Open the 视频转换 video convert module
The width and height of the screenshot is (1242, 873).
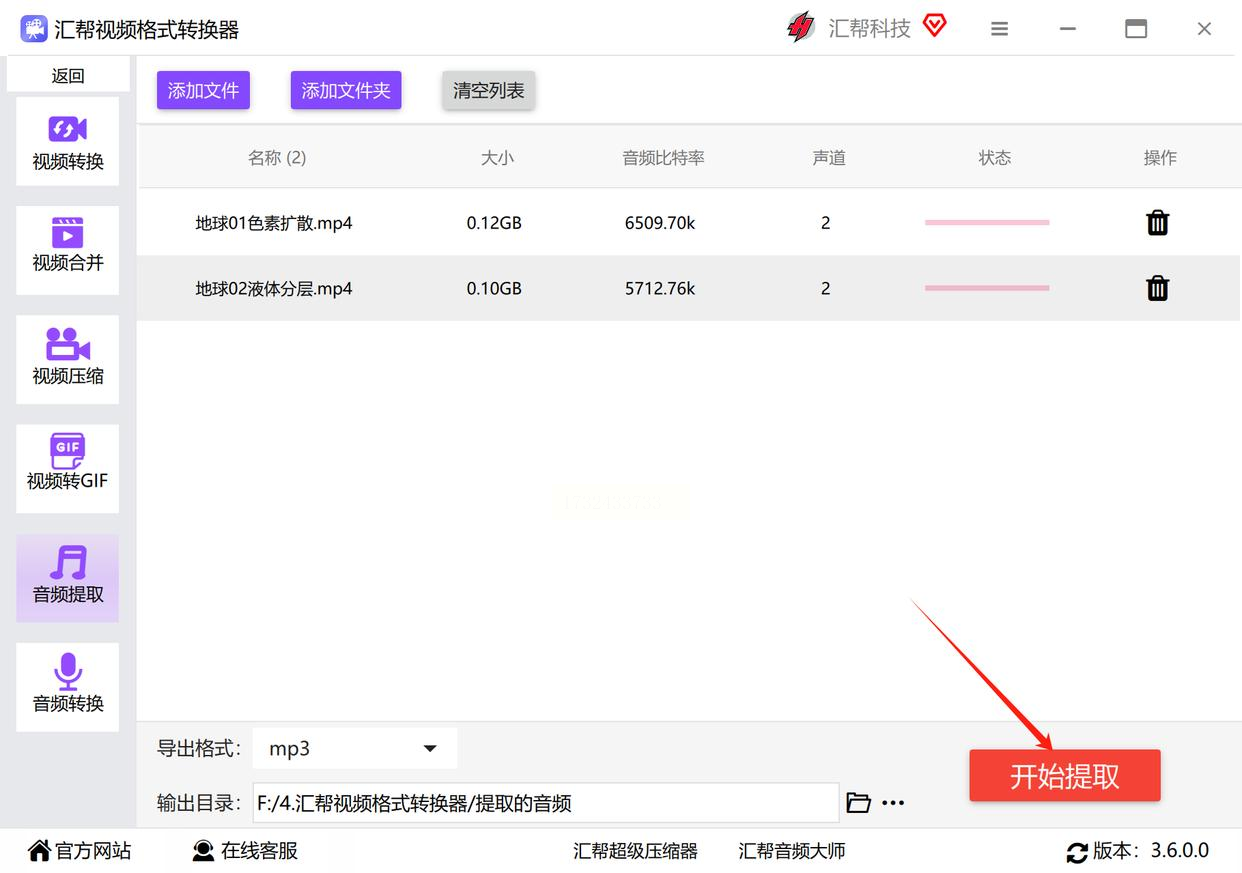click(x=68, y=141)
